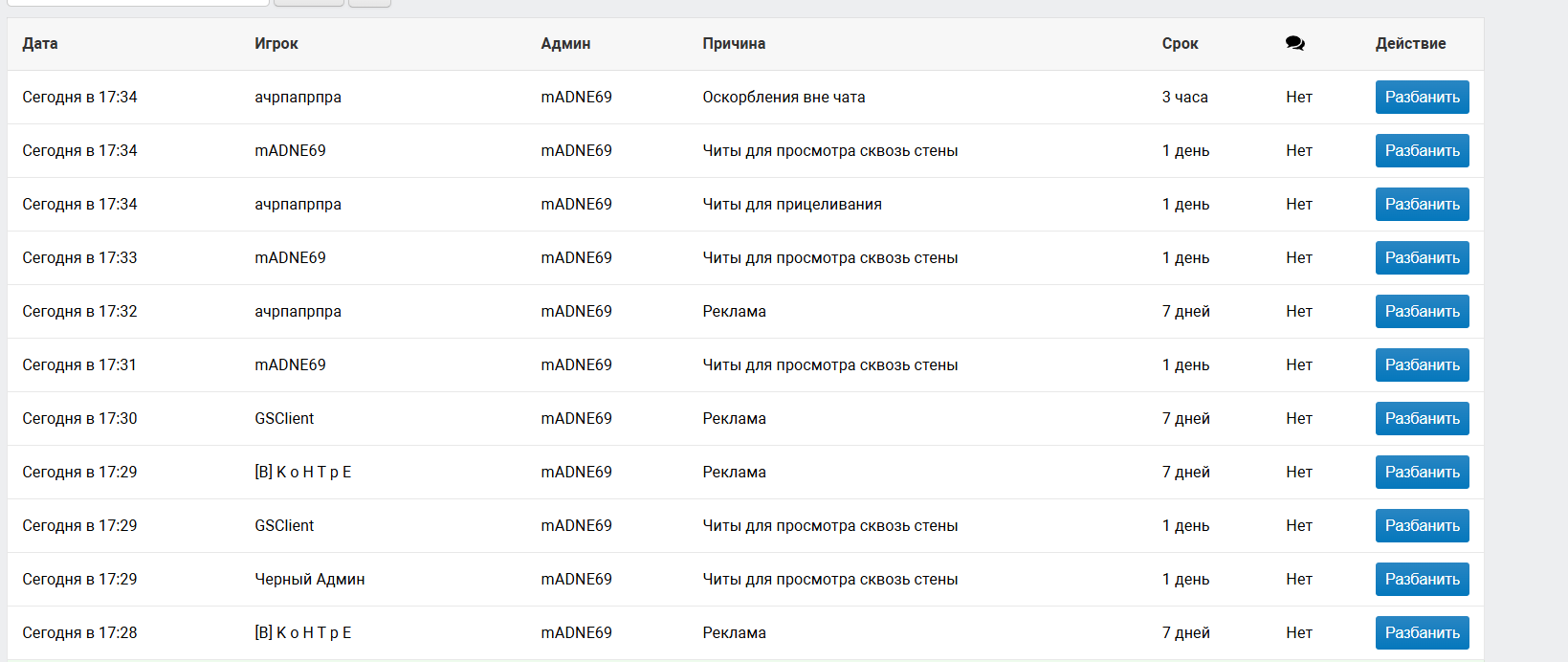Unban ачрпапрпра from the 17:32 Реклама ban
The image size is (1568, 662).
click(1422, 311)
